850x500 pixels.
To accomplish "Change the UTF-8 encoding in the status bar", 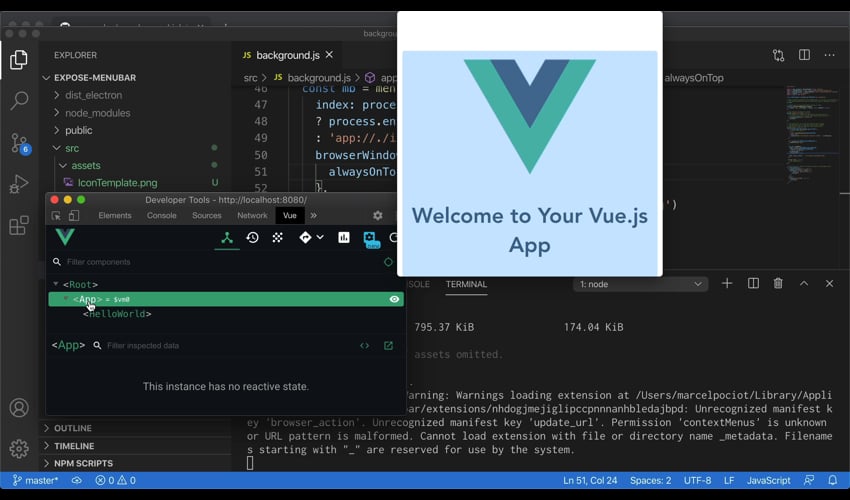I will coord(697,480).
